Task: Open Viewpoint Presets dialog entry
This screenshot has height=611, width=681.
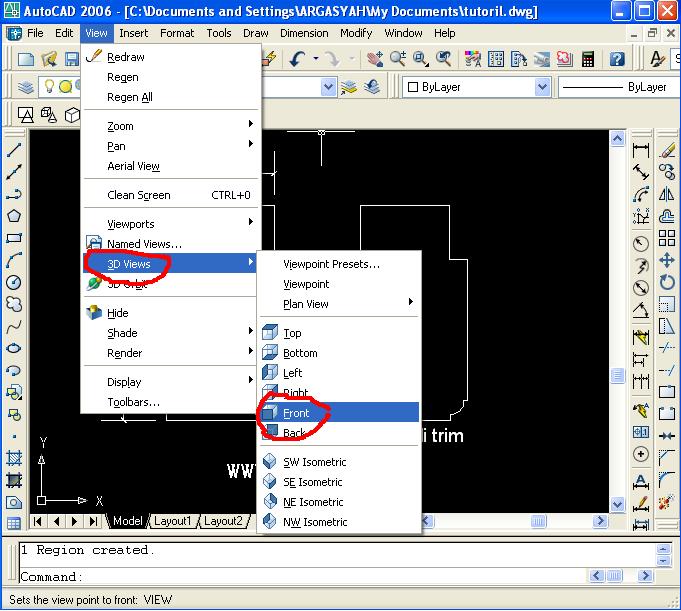Action: click(x=339, y=264)
